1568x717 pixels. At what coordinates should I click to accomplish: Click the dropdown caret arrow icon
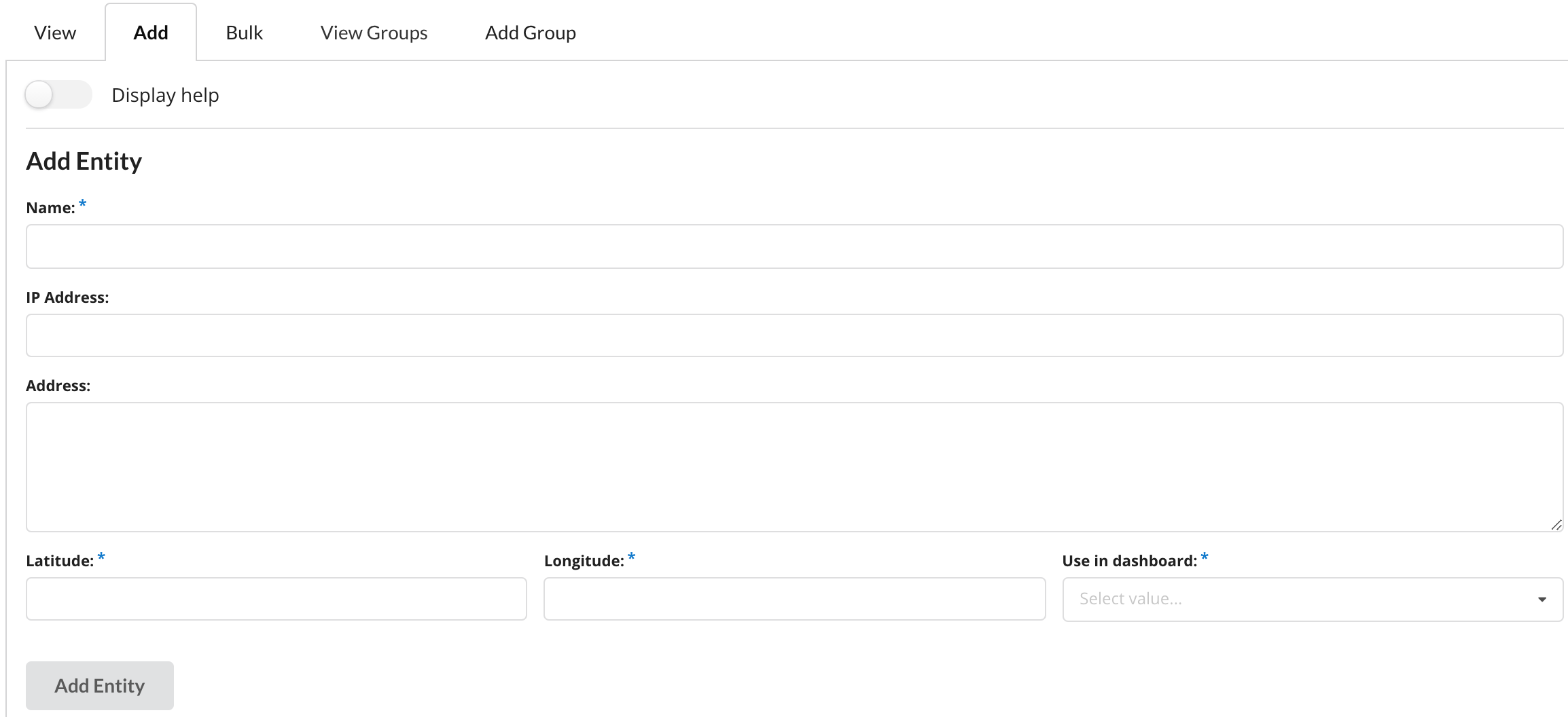pyautogui.click(x=1542, y=600)
